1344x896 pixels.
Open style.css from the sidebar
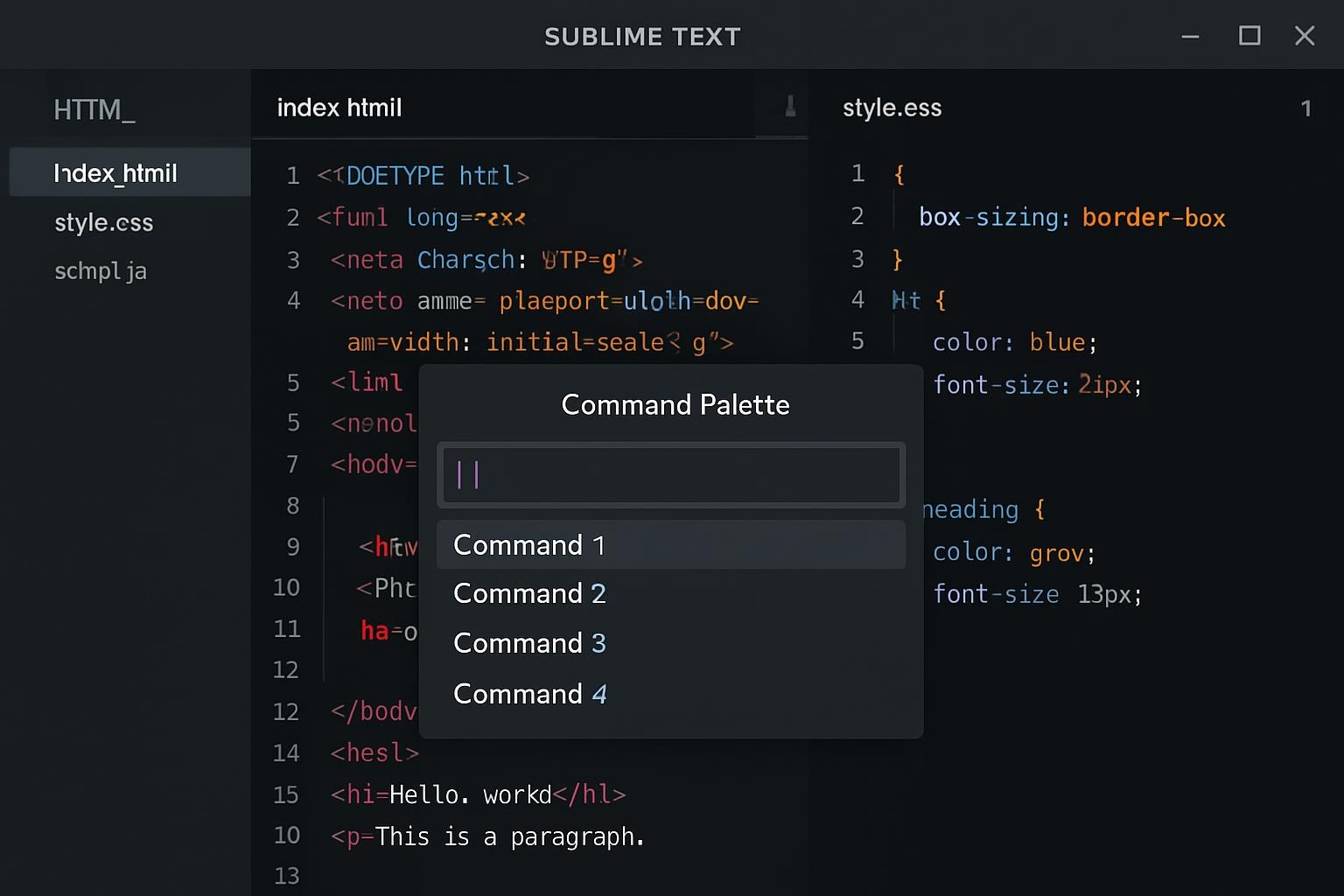point(103,223)
